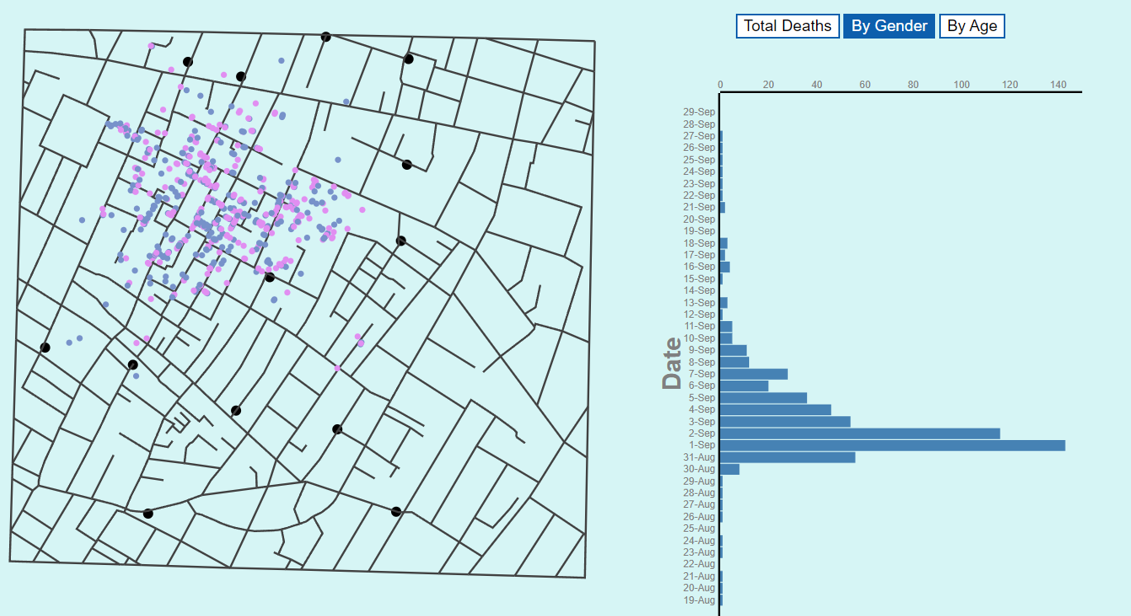Select the 5-Sep bar
1131x616 pixels.
763,397
